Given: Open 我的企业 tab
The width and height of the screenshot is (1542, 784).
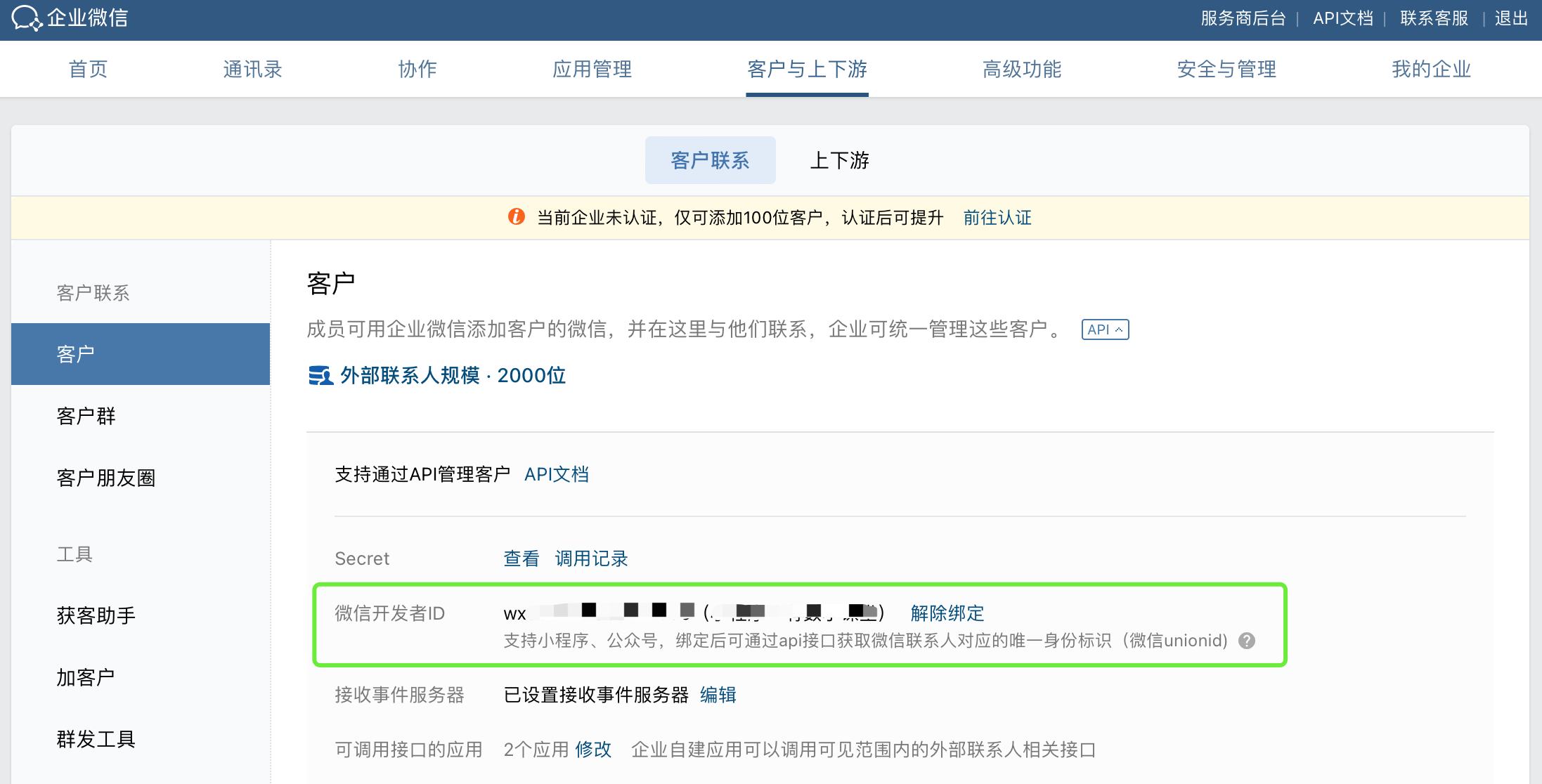Looking at the screenshot, I should [x=1431, y=69].
